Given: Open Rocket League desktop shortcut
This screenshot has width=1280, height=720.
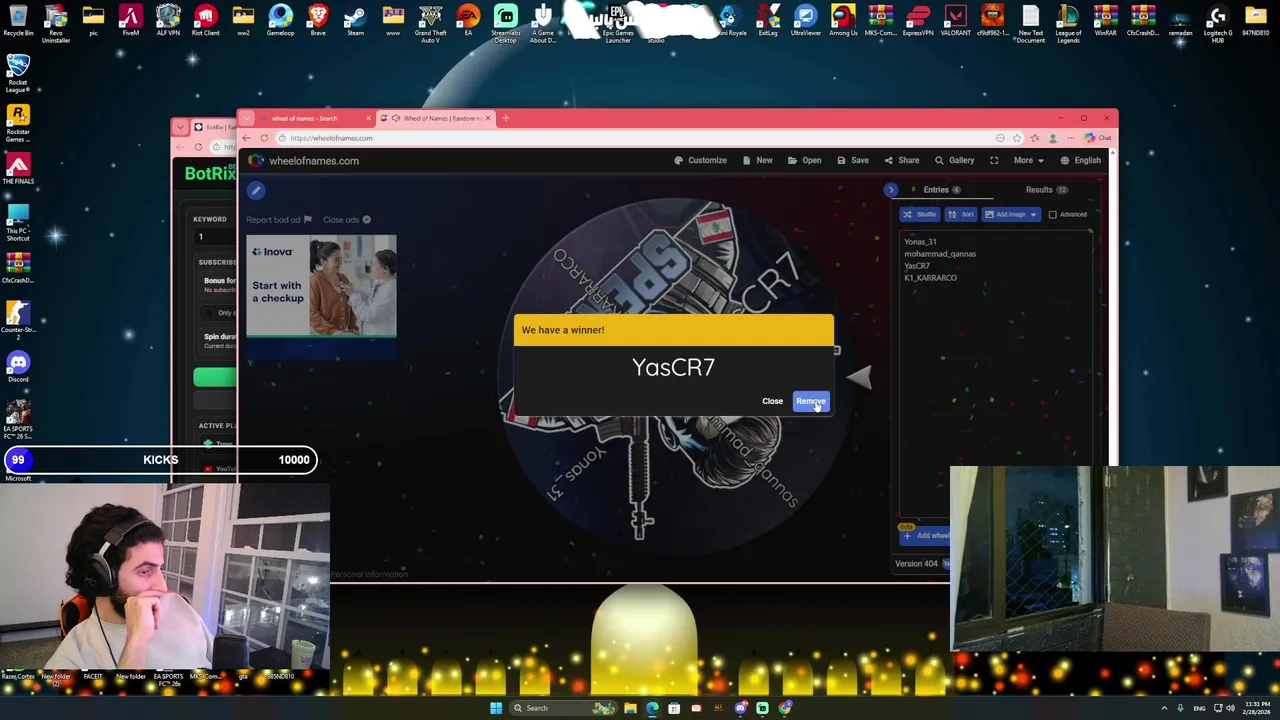Looking at the screenshot, I should (18, 74).
